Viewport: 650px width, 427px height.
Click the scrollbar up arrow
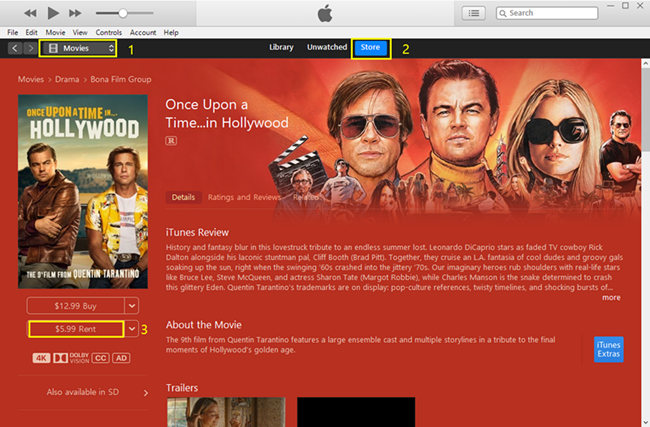point(646,63)
